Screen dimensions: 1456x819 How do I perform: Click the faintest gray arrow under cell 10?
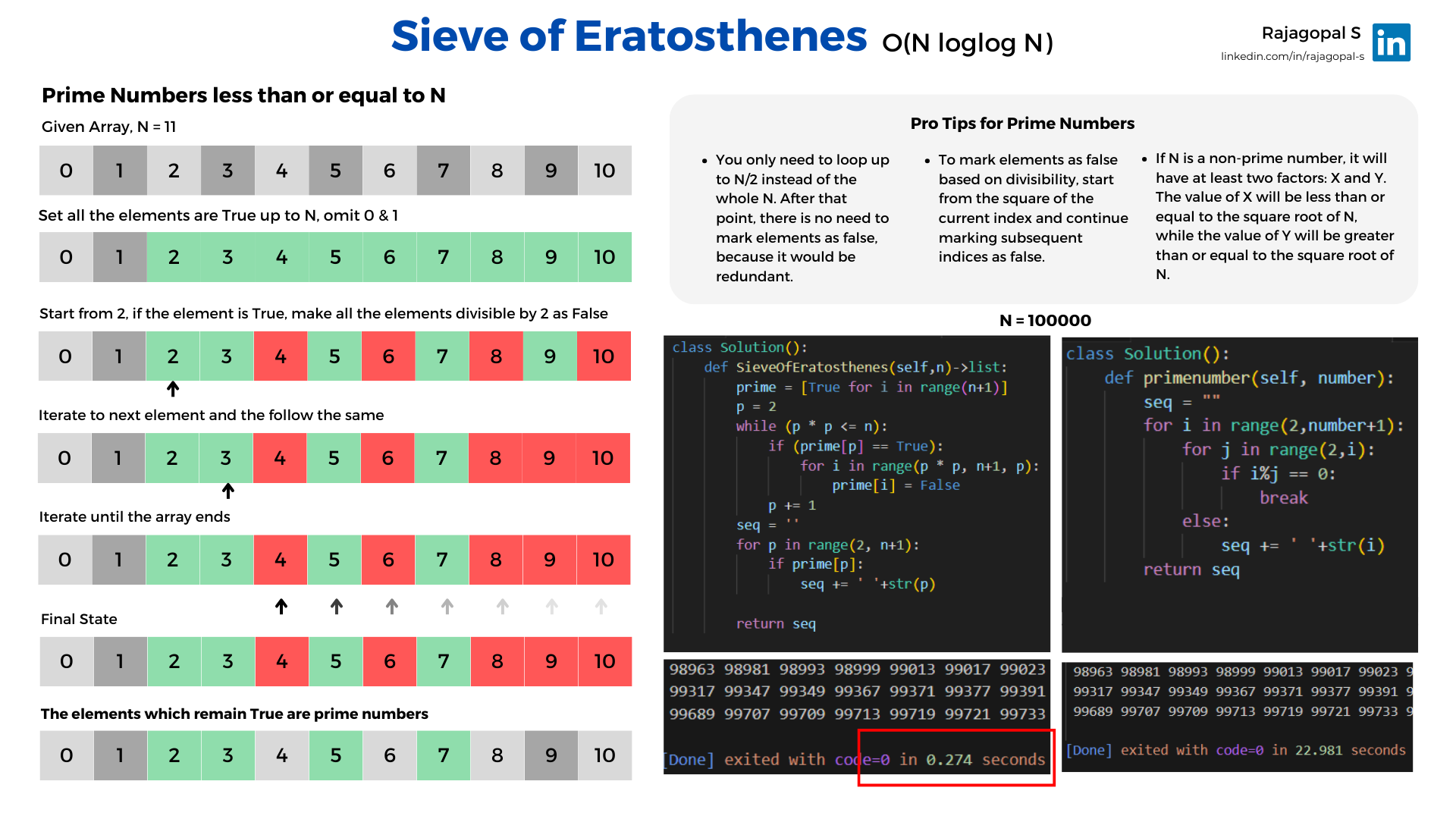601,607
